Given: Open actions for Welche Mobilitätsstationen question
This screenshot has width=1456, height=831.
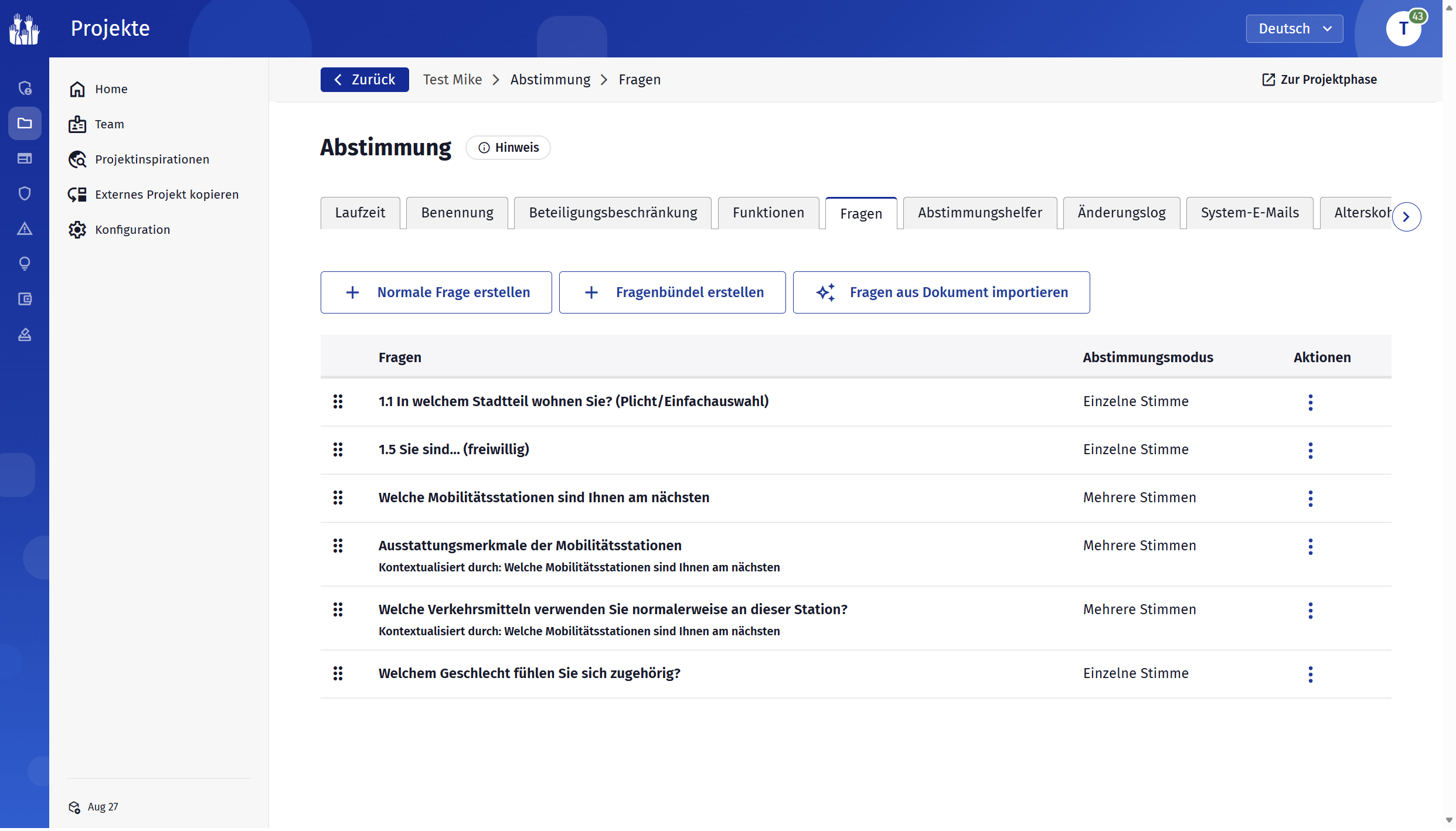Looking at the screenshot, I should 1311,498.
